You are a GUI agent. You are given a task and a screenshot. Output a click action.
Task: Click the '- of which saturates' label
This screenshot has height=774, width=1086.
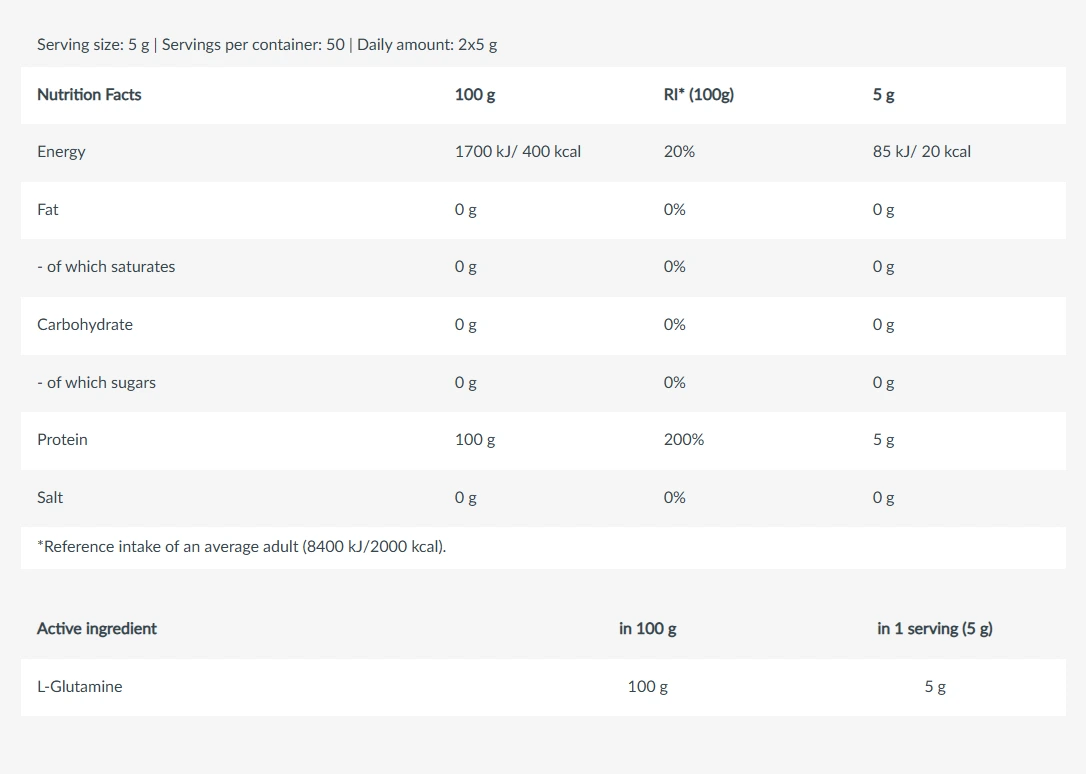(106, 267)
